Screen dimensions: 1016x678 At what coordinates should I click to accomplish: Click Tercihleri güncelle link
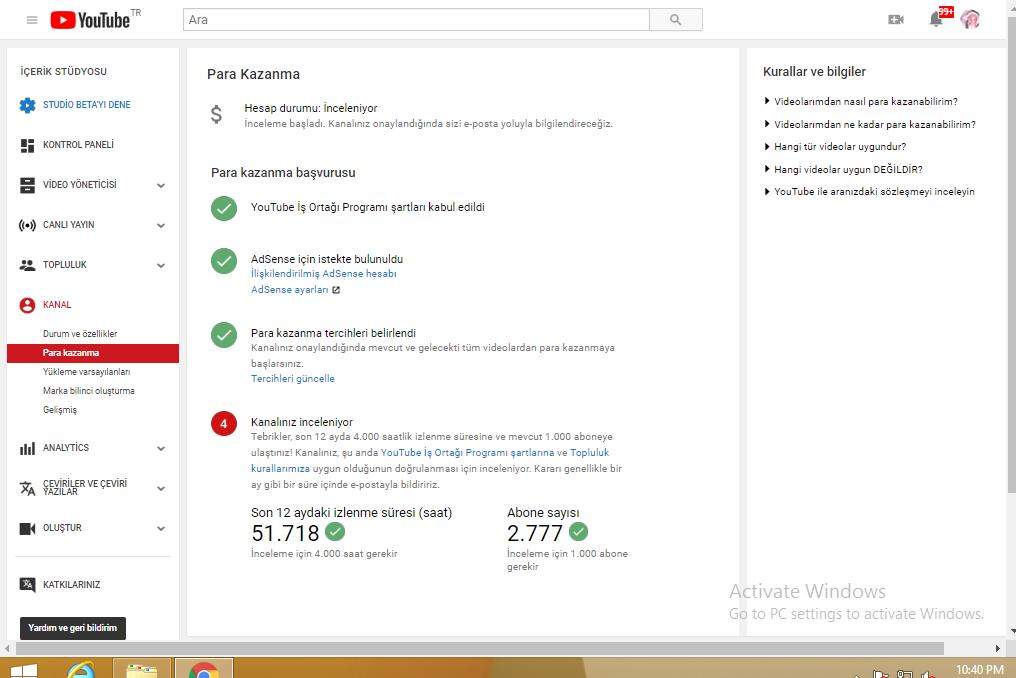point(293,379)
